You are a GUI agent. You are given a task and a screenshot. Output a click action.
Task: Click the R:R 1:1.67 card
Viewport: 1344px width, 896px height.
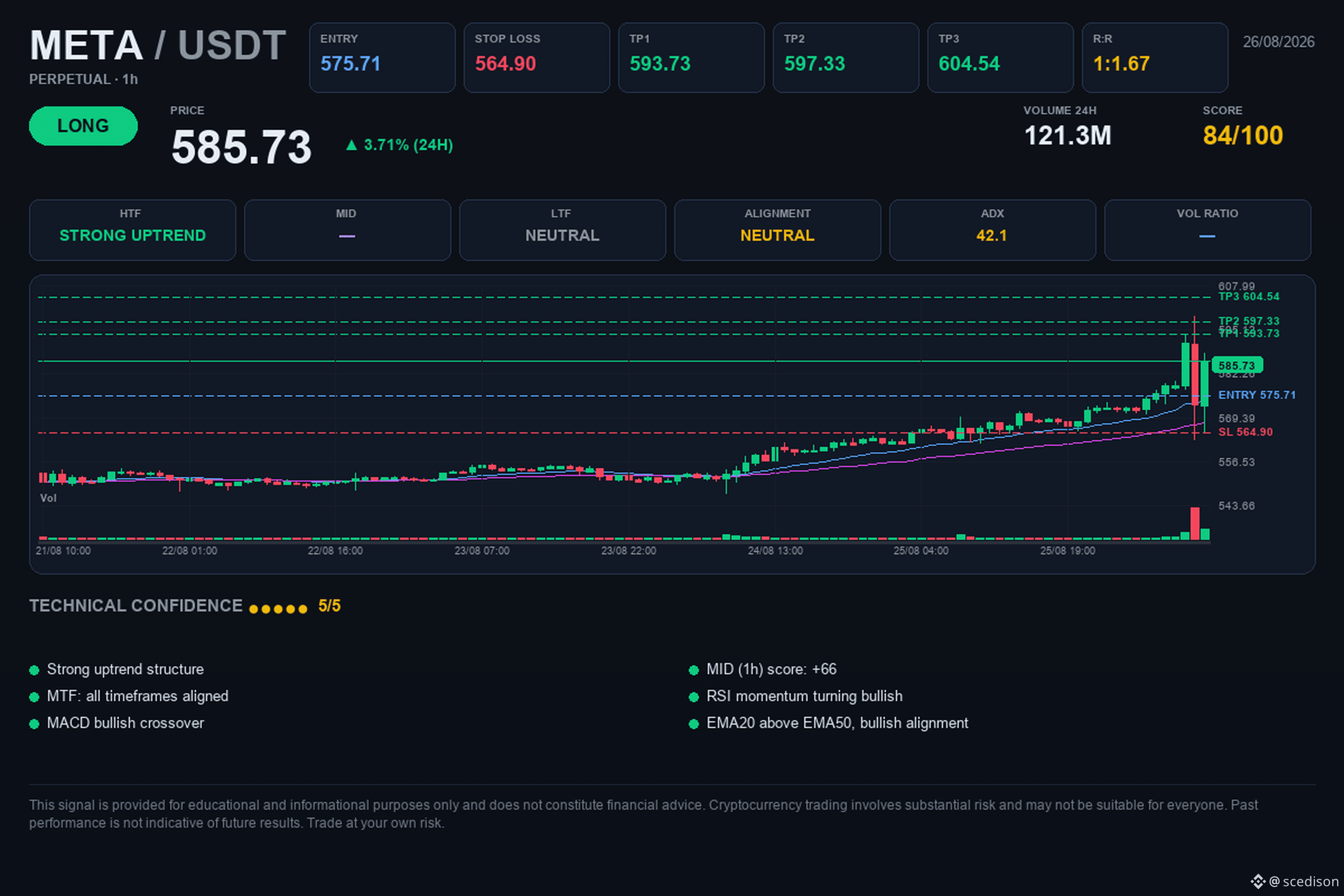pyautogui.click(x=1155, y=58)
